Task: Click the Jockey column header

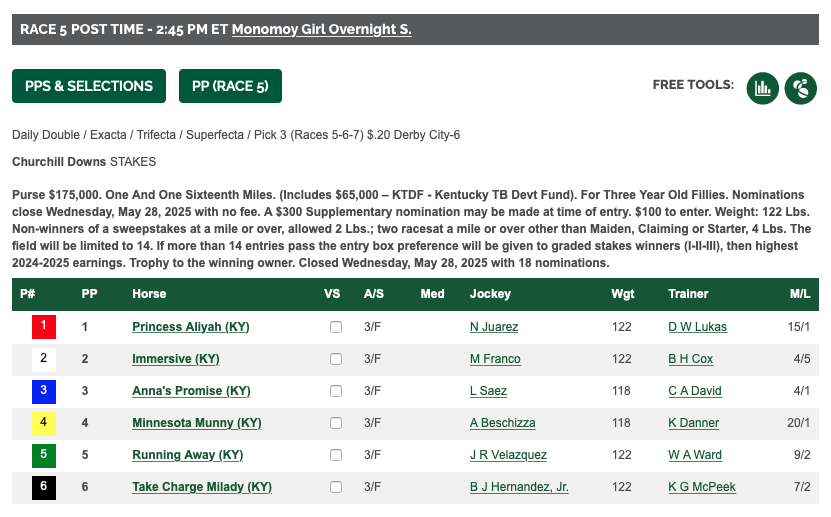Action: [x=490, y=294]
